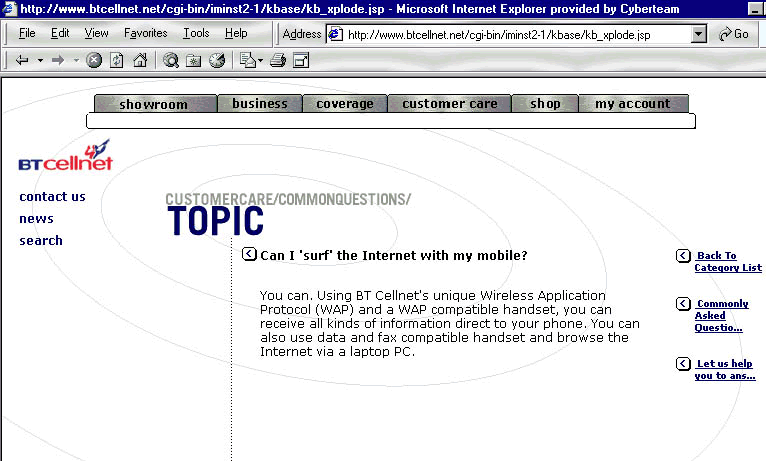The height and width of the screenshot is (461, 766).
Task: Click arrow icon next to Let us help
Action: click(683, 364)
